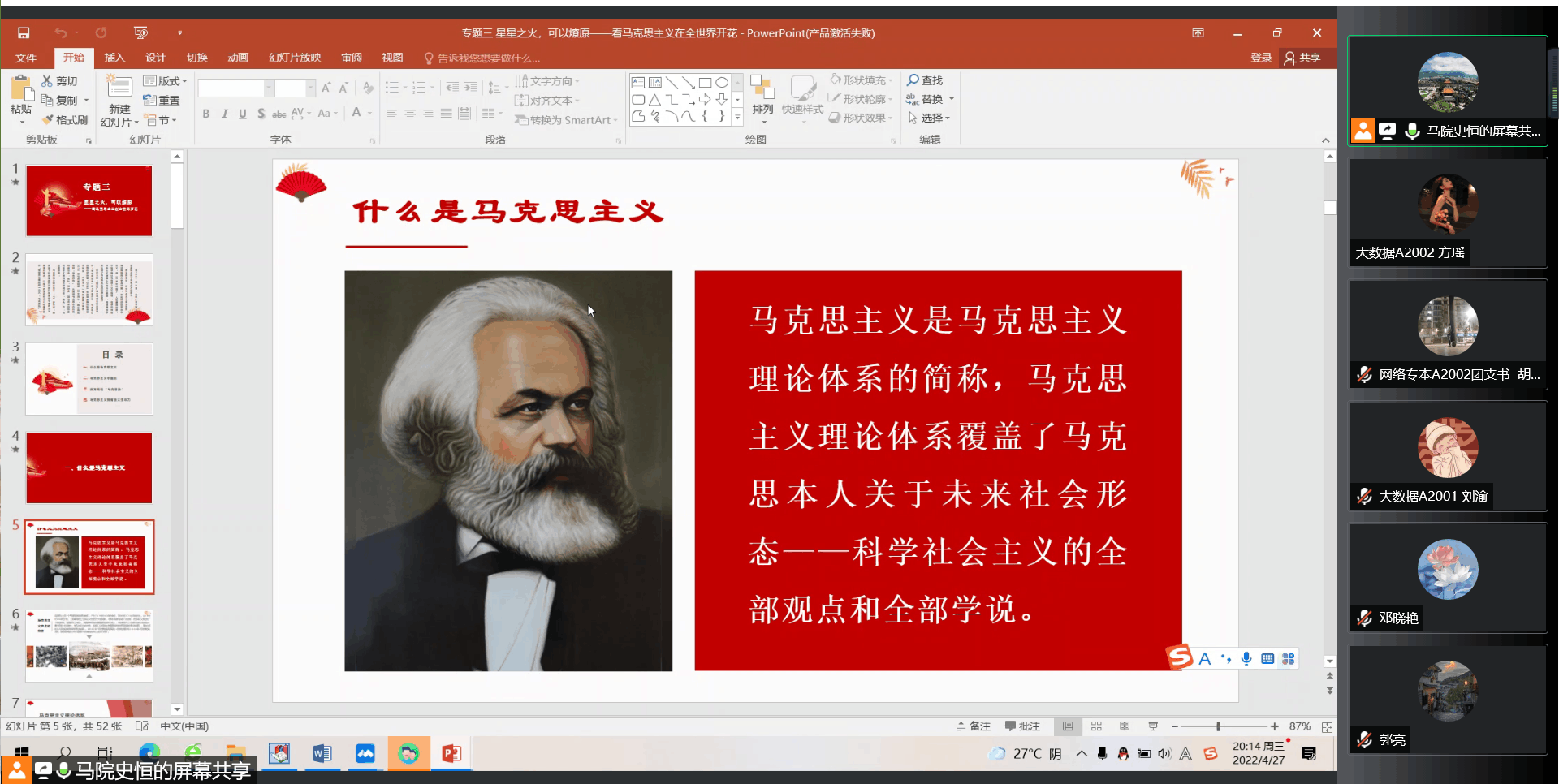Switch to the Slide Show (幻灯片放映) tab
This screenshot has height=784, width=1559.
(x=295, y=58)
